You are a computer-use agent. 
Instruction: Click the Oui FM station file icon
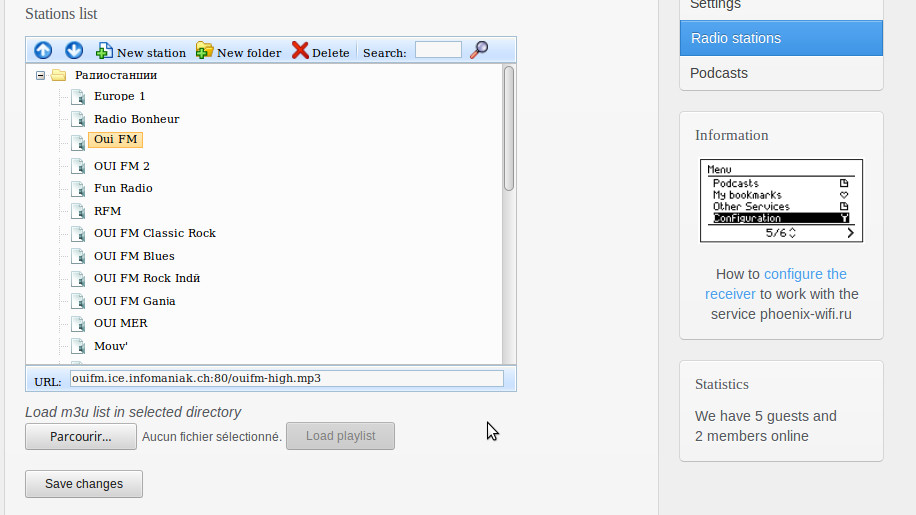pos(78,142)
